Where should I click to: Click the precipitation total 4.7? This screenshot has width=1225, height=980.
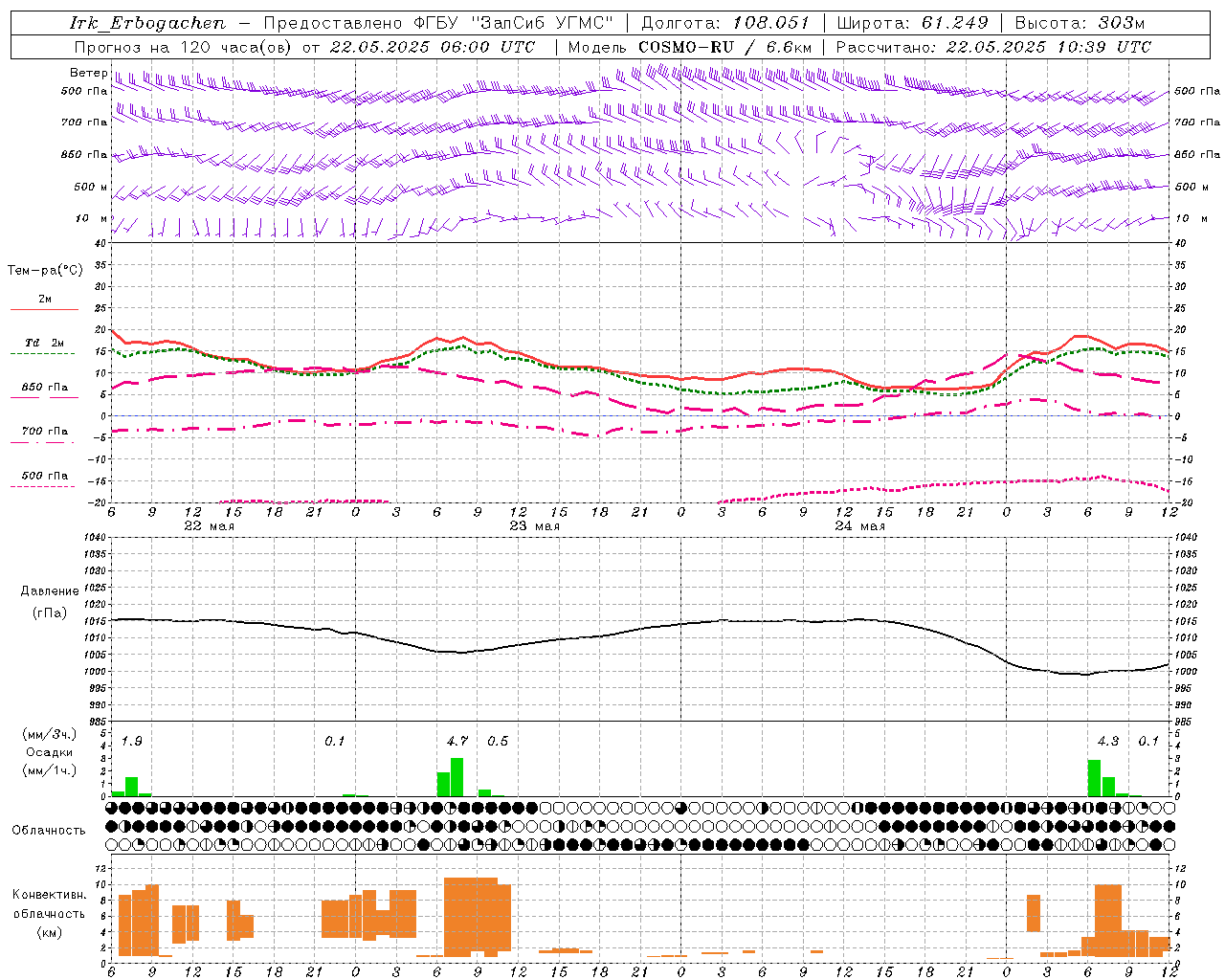click(x=457, y=741)
